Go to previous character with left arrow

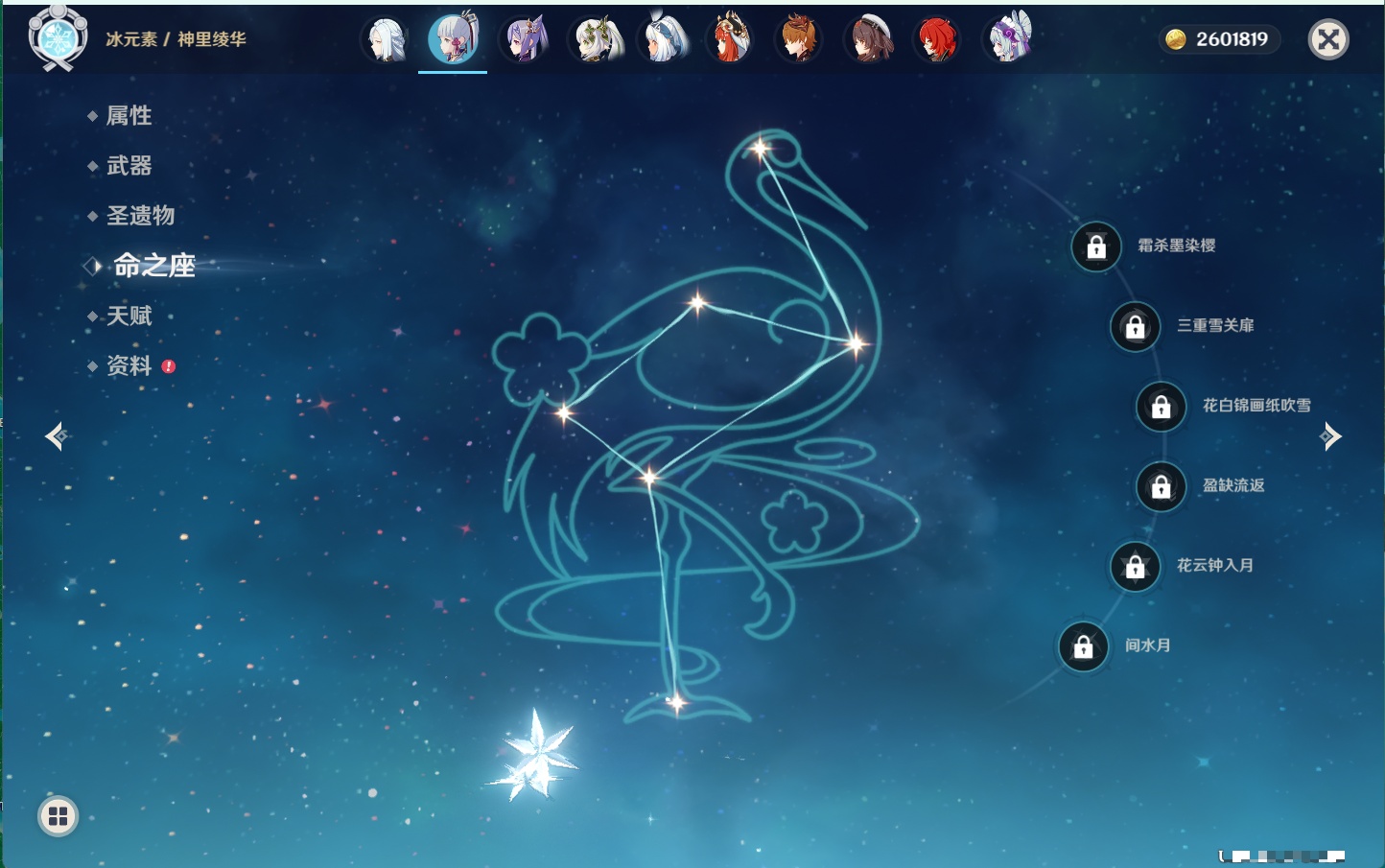(x=57, y=436)
